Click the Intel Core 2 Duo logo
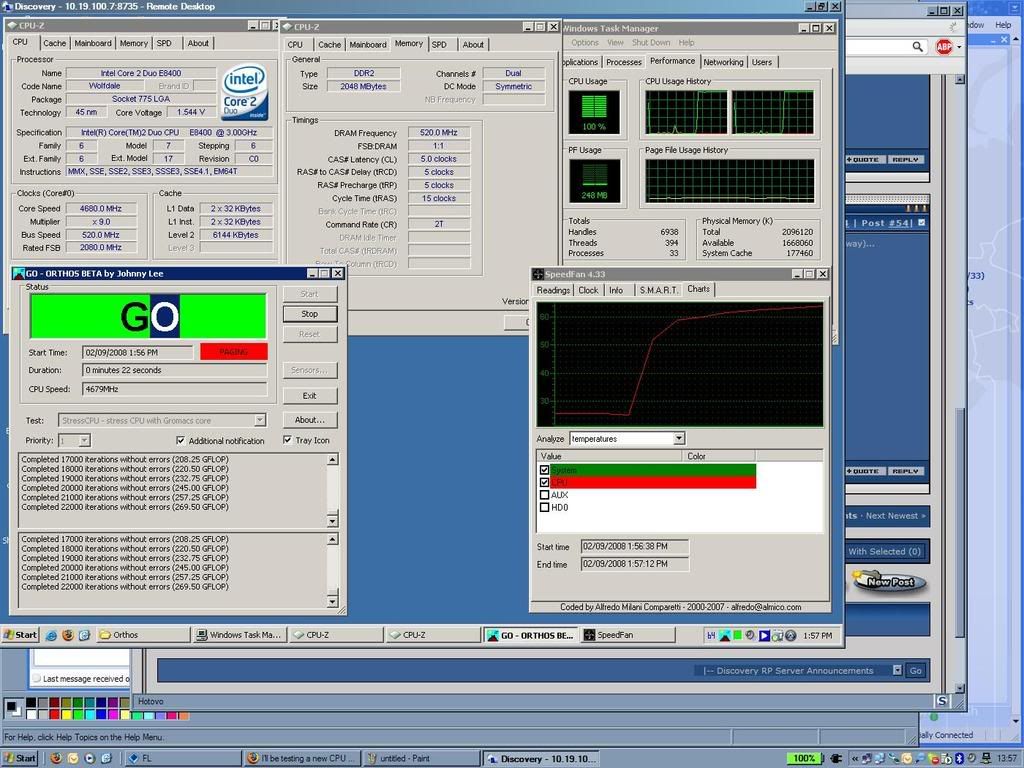 (243, 91)
